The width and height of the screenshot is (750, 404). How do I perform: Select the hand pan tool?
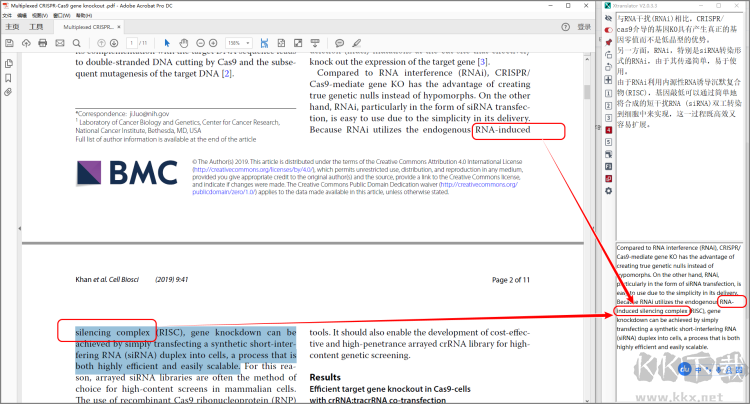(184, 43)
